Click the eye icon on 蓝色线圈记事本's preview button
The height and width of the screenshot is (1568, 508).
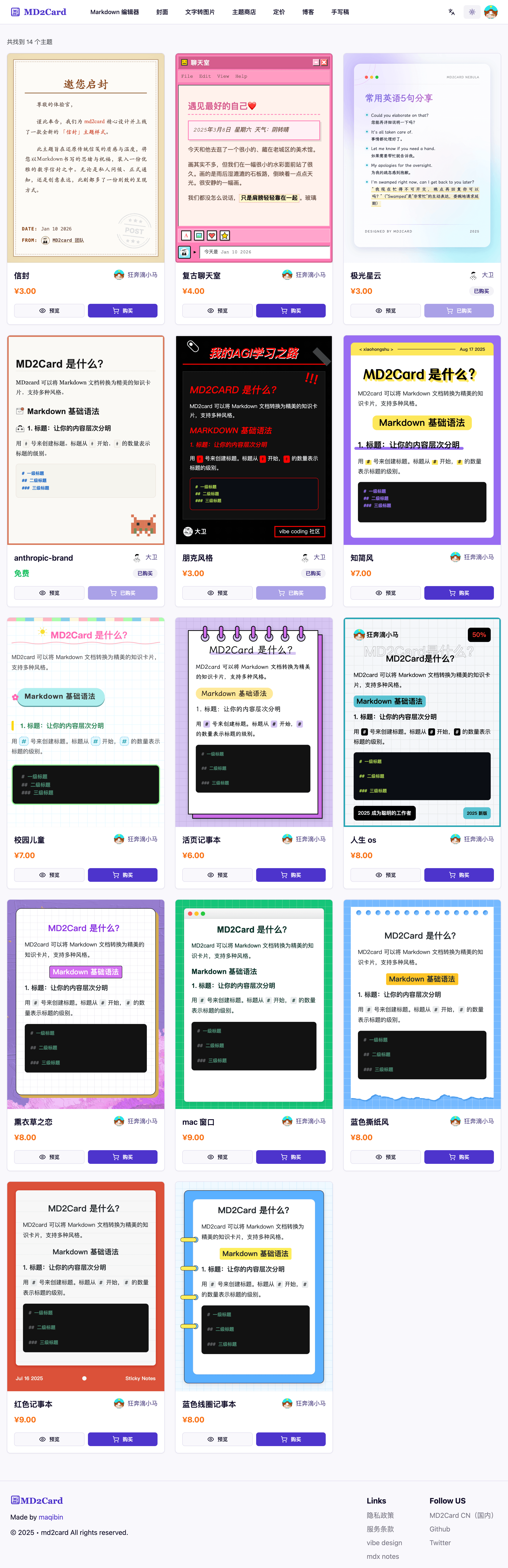[210, 1439]
